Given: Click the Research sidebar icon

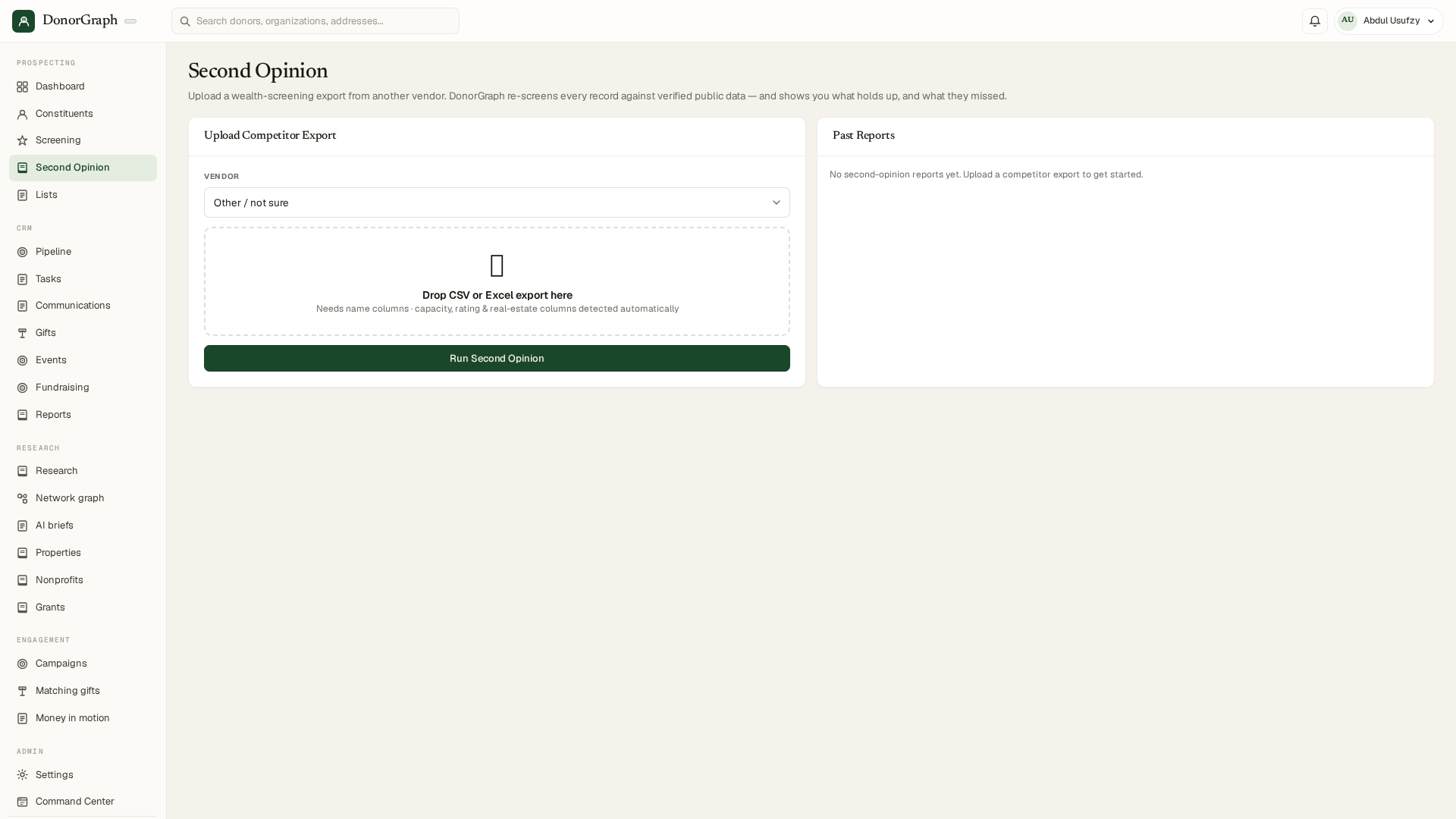Looking at the screenshot, I should (23, 472).
